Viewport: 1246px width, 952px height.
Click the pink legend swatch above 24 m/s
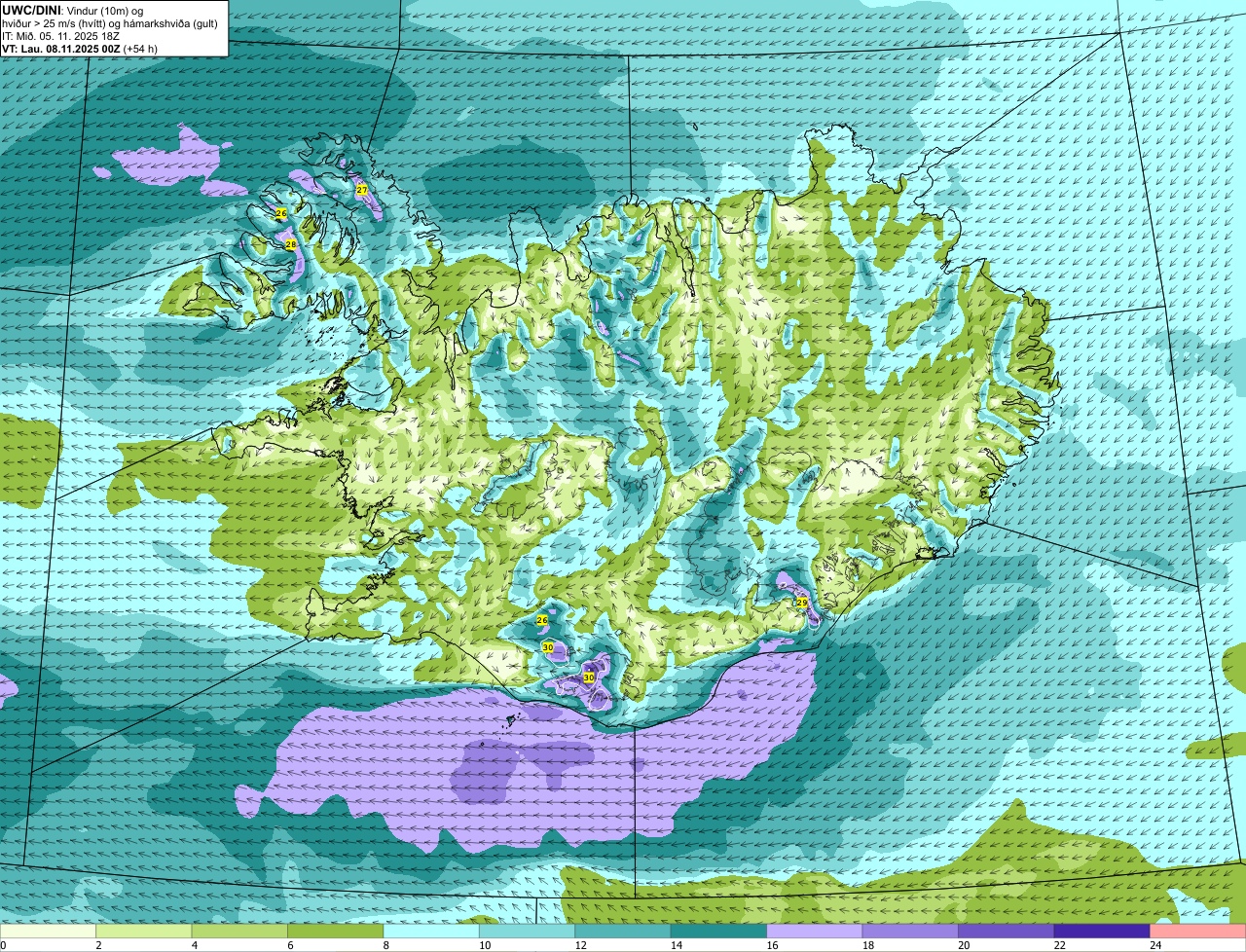coord(1198,931)
